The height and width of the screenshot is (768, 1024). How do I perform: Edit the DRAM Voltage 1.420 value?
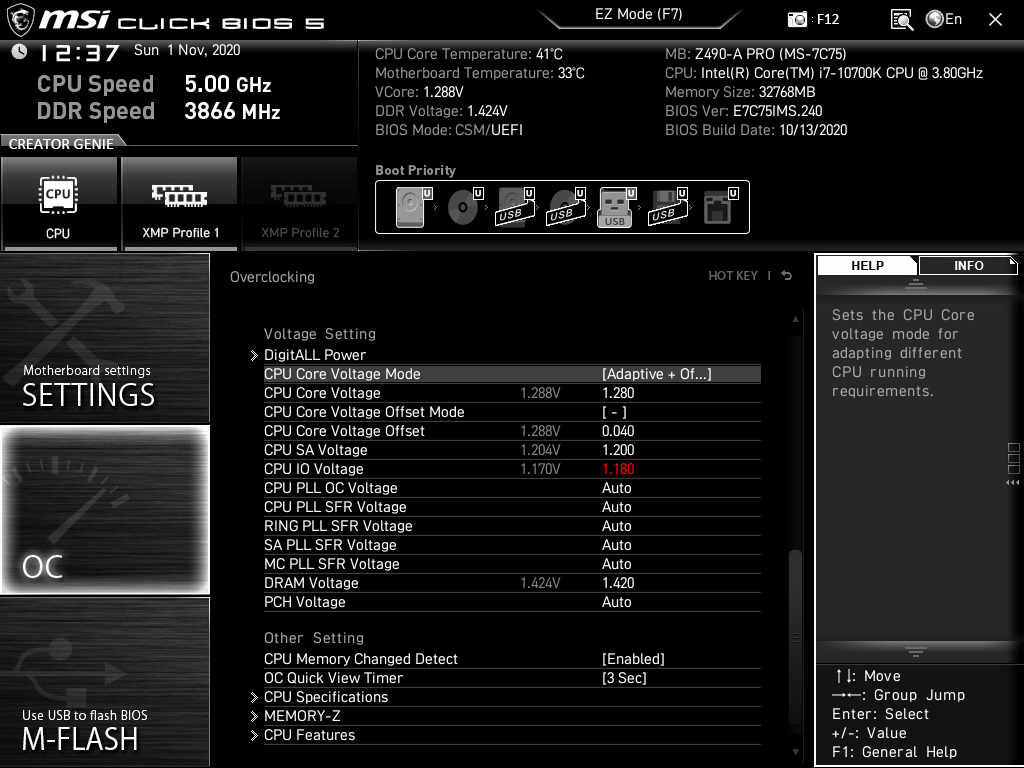click(x=618, y=583)
